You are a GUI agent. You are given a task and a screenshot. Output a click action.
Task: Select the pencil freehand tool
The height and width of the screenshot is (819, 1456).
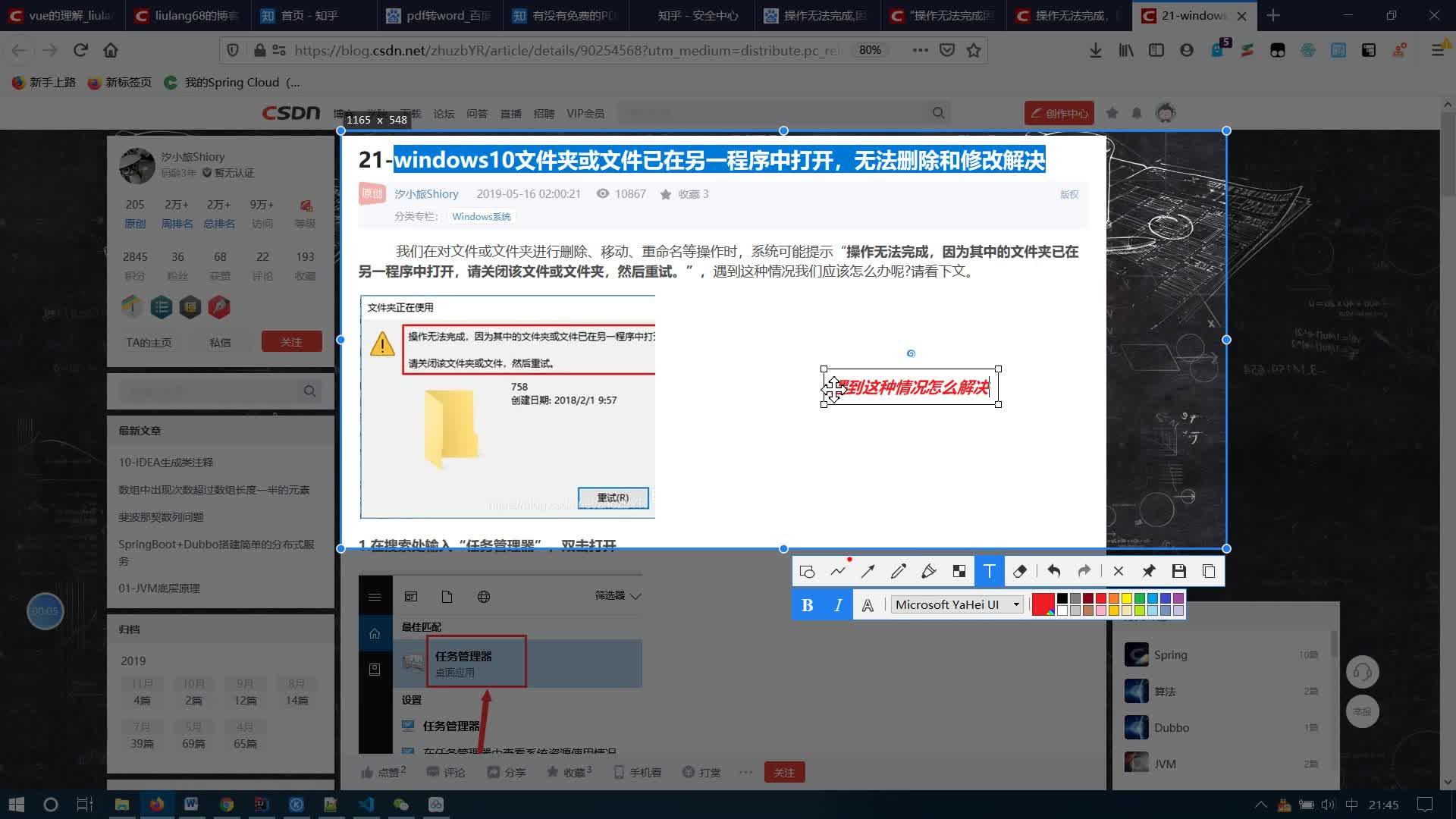899,571
